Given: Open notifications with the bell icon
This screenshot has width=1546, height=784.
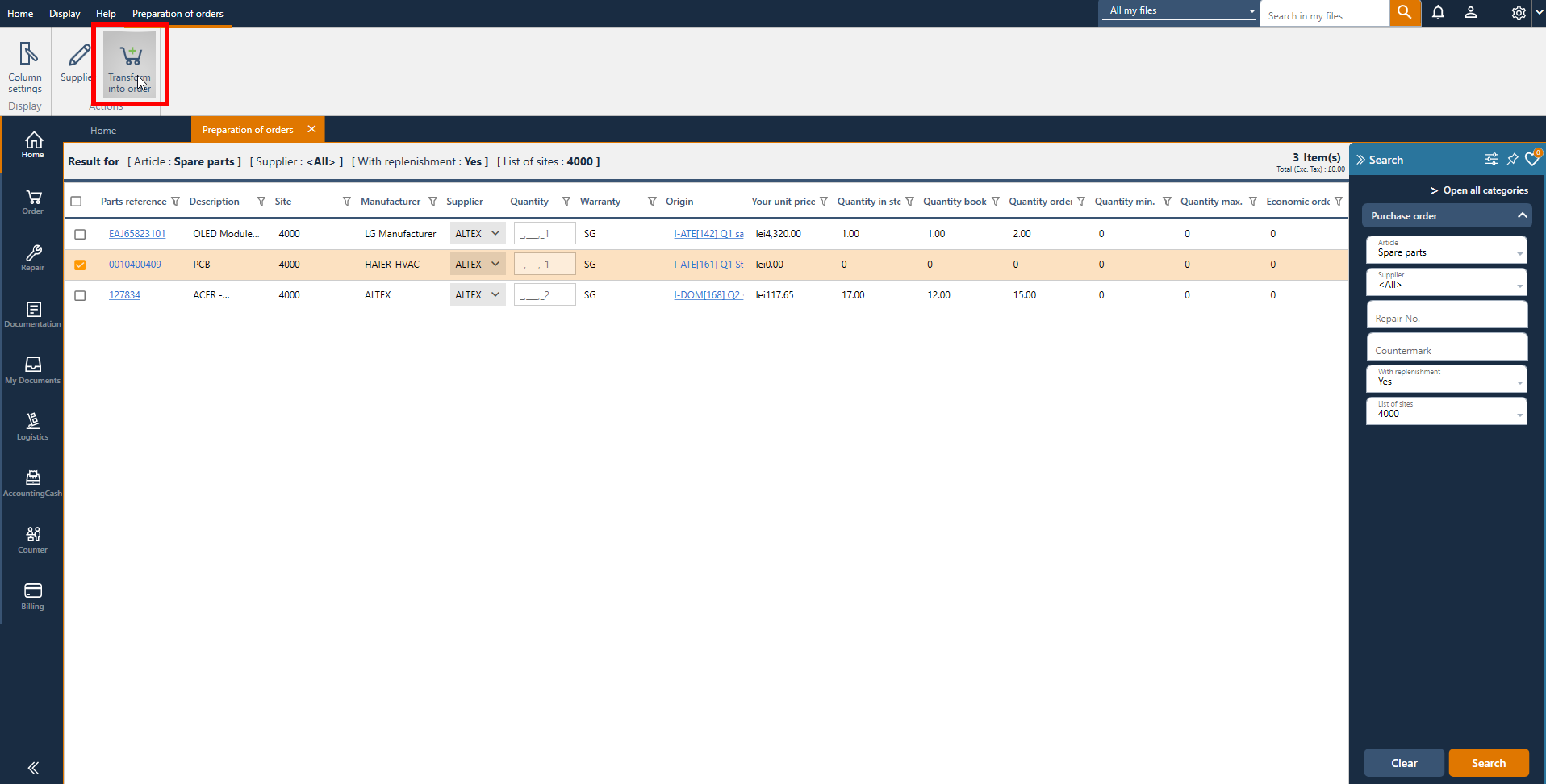Looking at the screenshot, I should click(1438, 13).
